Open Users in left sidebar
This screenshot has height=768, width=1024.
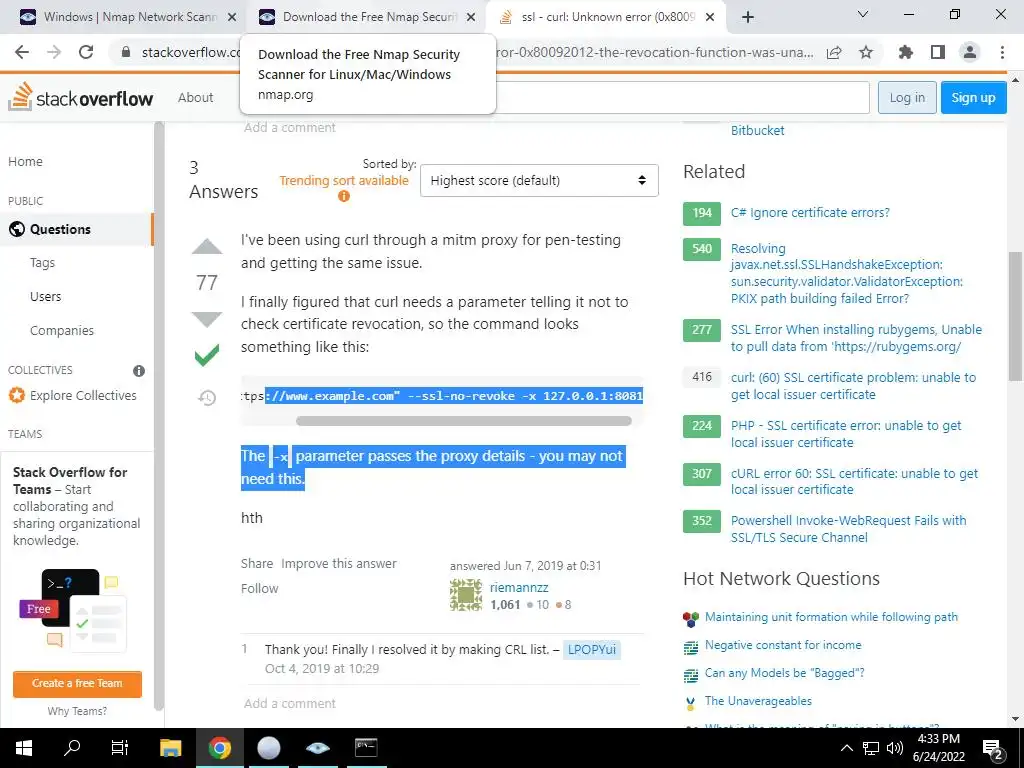coord(46,296)
